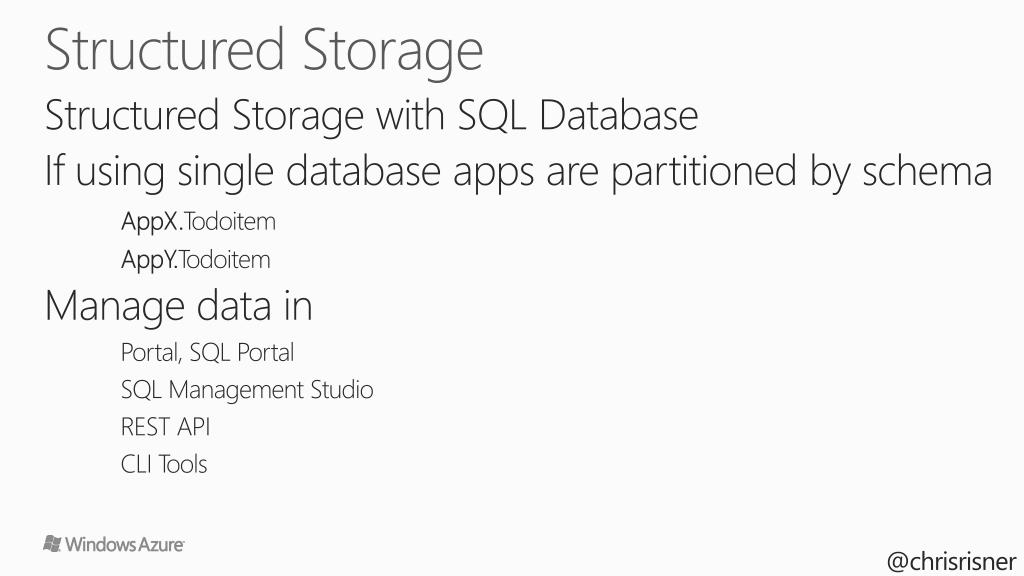Image resolution: width=1024 pixels, height=576 pixels.
Task: Select the @chrisrisner Twitter handle
Action: tap(952, 561)
